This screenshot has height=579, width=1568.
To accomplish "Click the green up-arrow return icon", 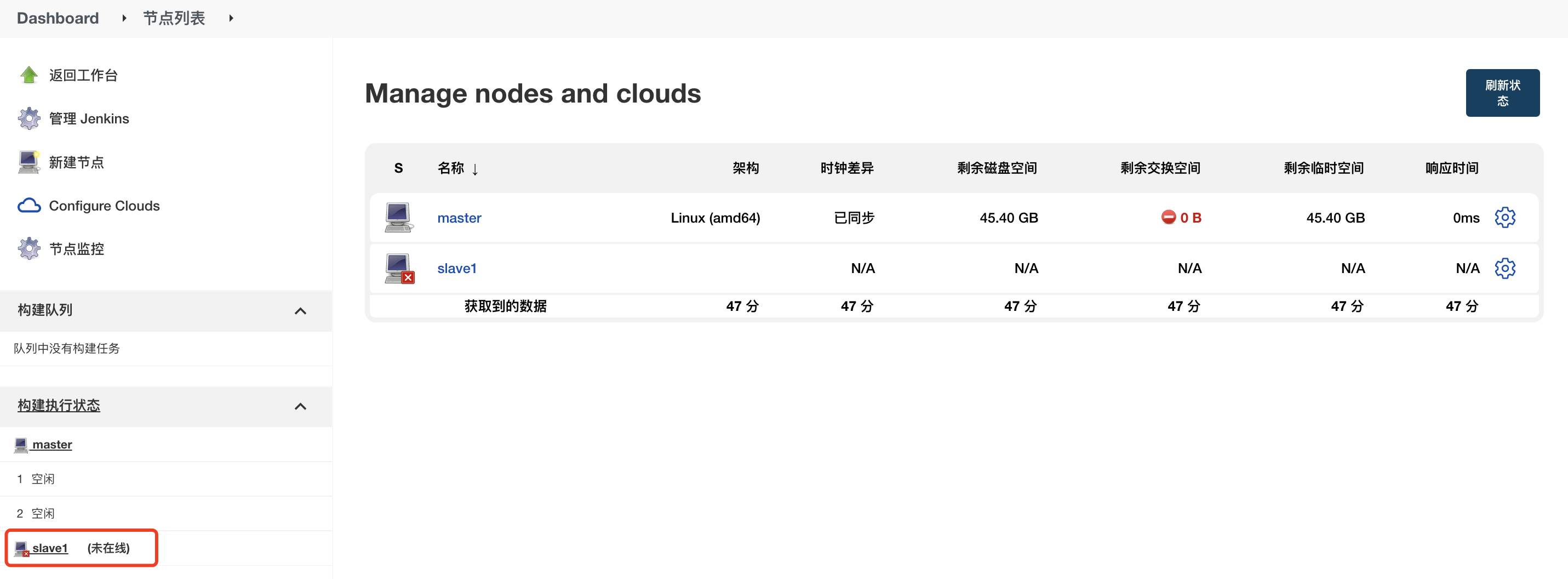I will [28, 75].
